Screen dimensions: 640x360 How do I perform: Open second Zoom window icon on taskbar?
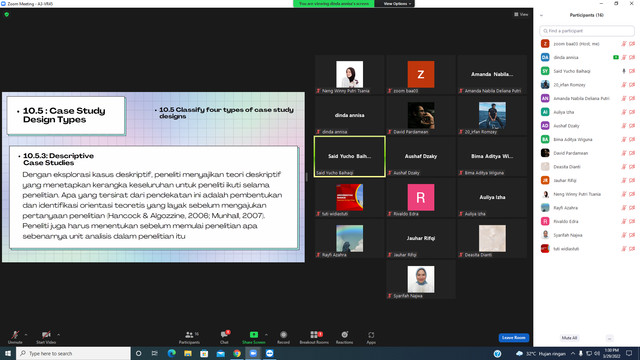[x=269, y=353]
